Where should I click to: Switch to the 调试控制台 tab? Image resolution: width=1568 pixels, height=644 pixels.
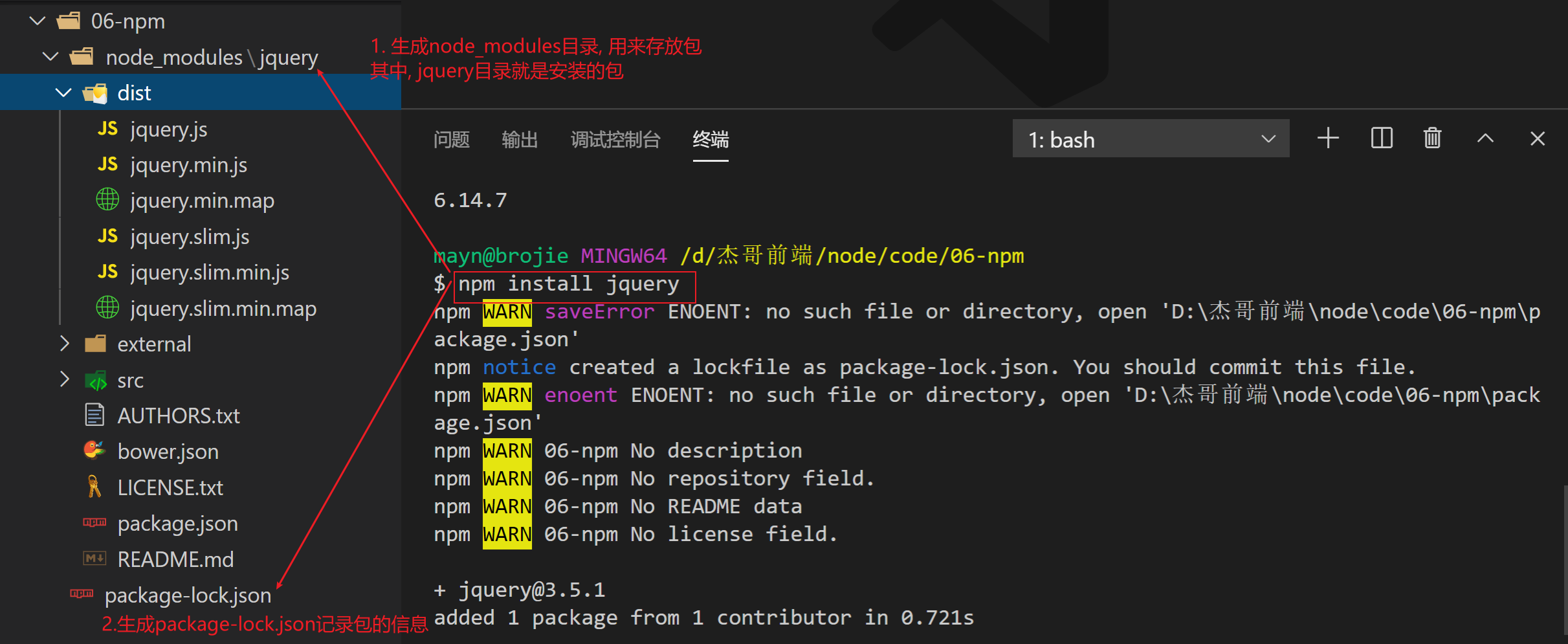coord(615,139)
